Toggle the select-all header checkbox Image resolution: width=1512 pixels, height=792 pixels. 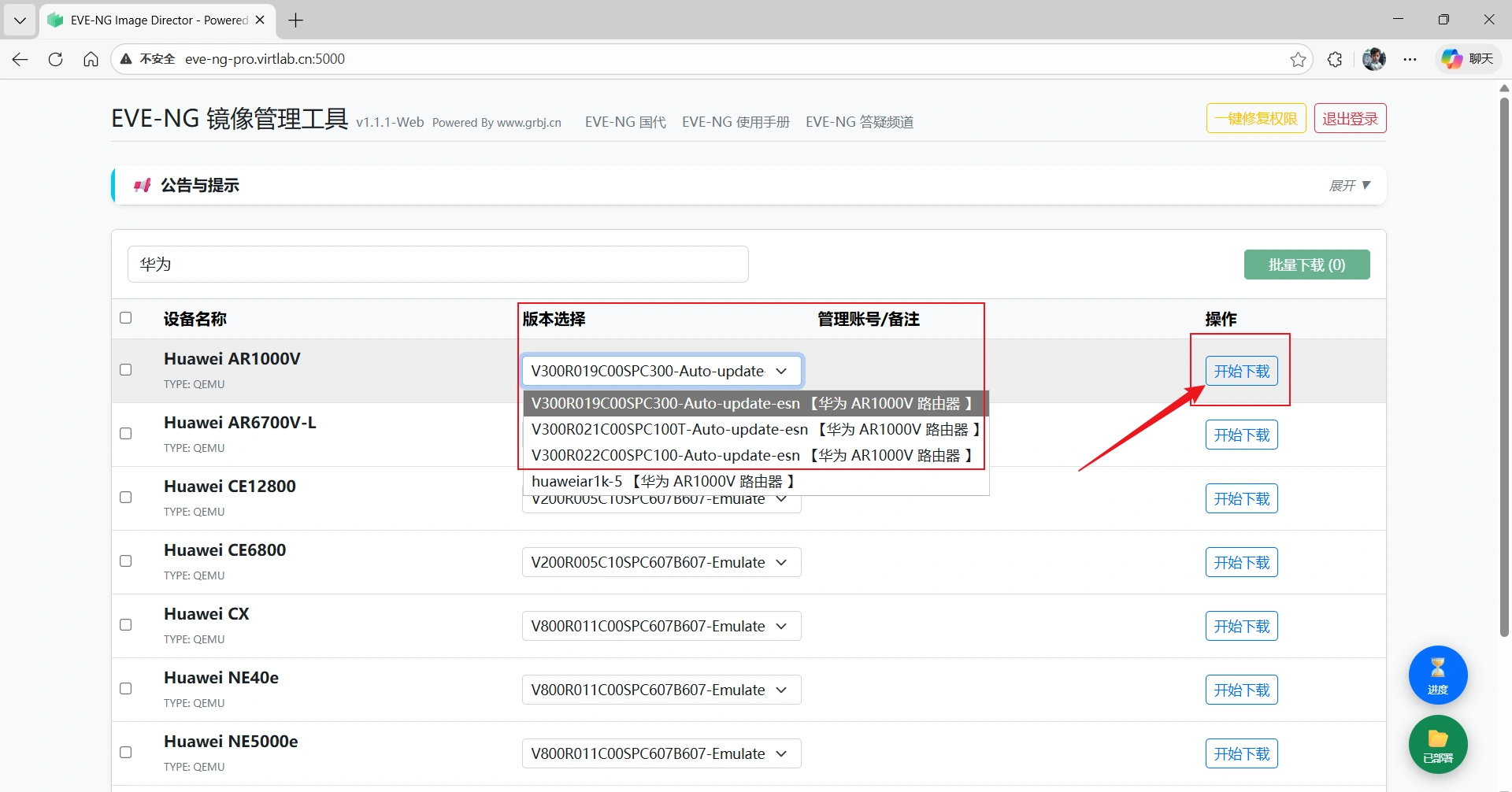coord(125,318)
